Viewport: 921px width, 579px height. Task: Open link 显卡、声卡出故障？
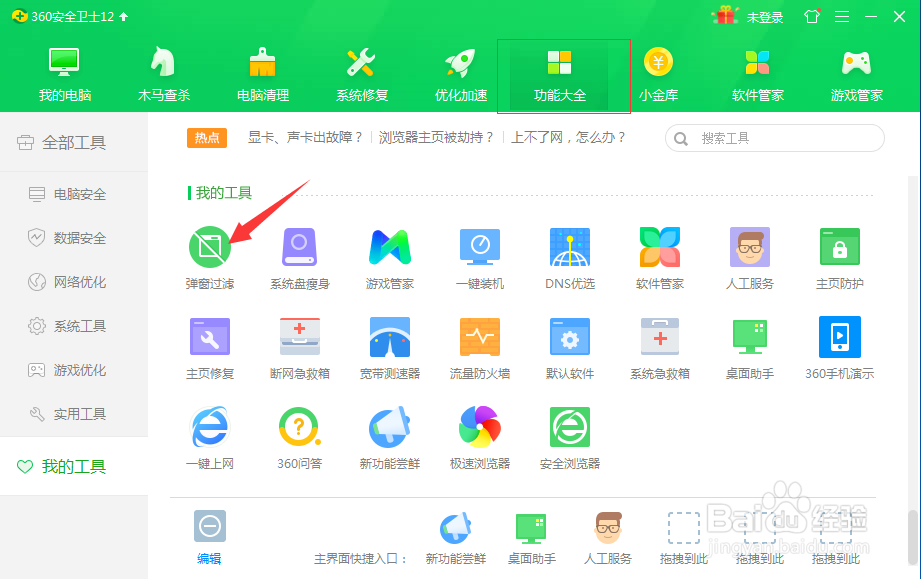[305, 138]
